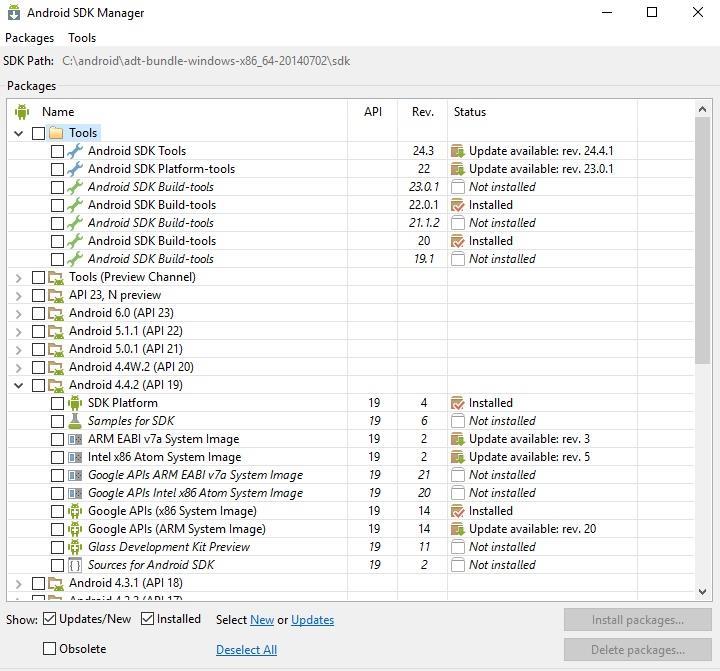This screenshot has width=720, height=671.
Task: Click the Updates link to select updates
Action: coord(312,620)
